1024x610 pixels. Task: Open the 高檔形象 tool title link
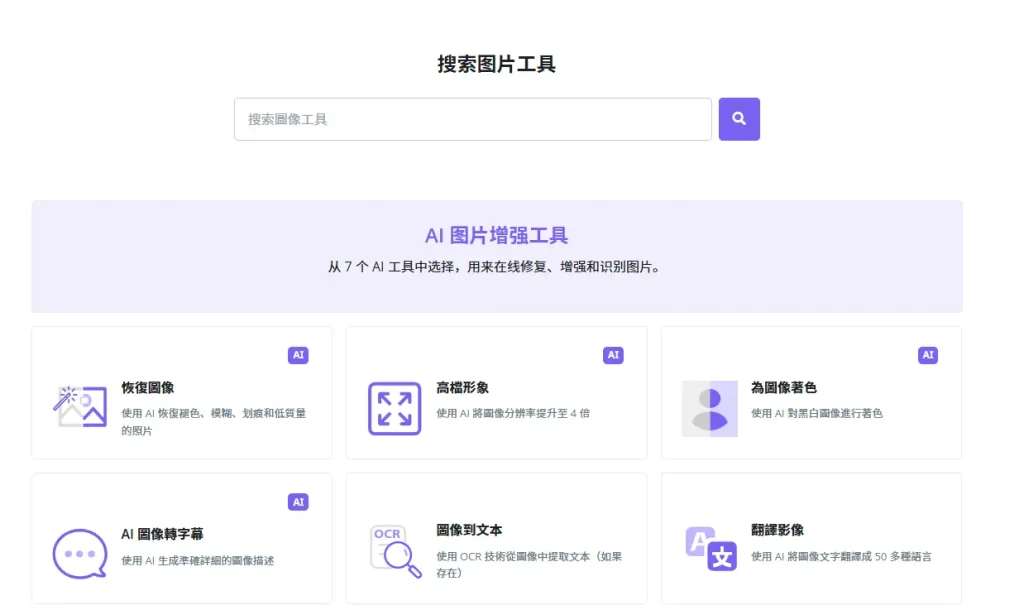coord(462,388)
